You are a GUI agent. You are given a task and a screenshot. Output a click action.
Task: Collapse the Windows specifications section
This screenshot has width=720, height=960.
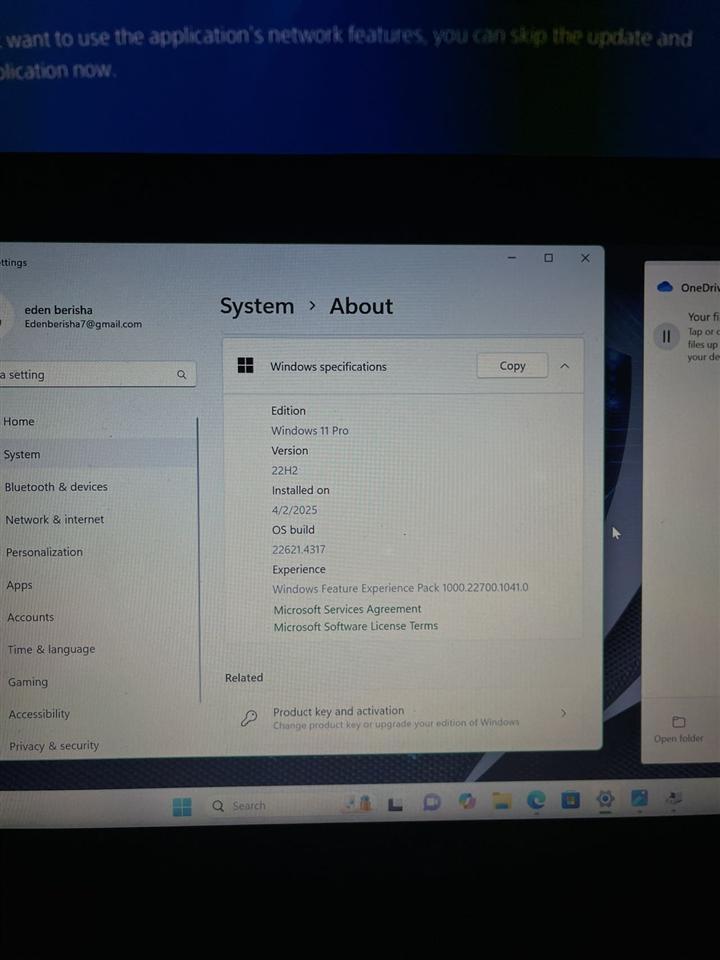click(564, 366)
